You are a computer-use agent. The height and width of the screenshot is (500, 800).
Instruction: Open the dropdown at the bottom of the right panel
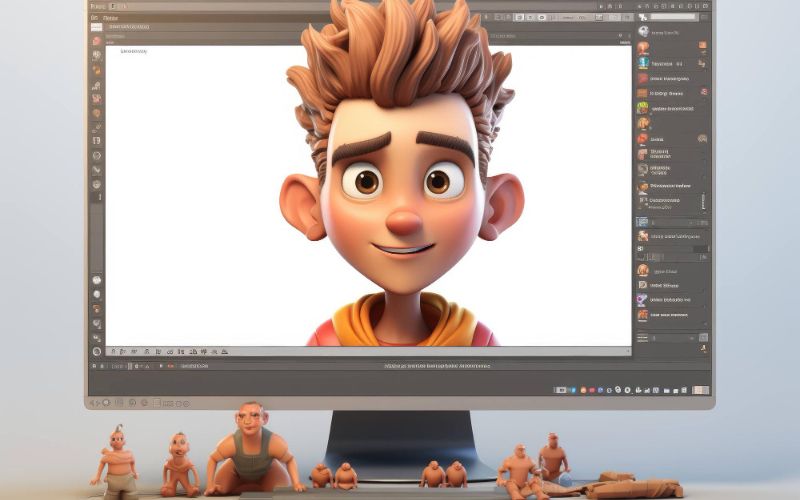point(673,338)
